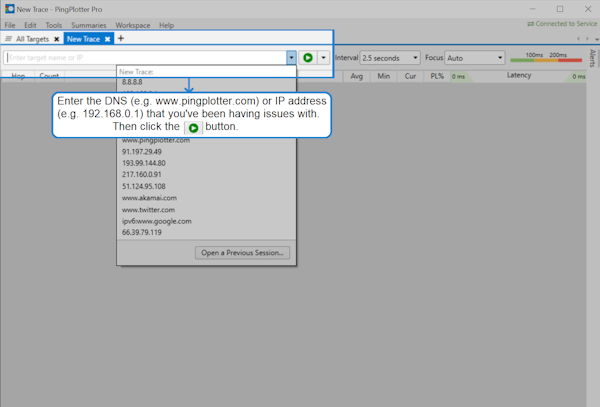
Task: Click the latency color scale bar
Action: pyautogui.click(x=545, y=62)
